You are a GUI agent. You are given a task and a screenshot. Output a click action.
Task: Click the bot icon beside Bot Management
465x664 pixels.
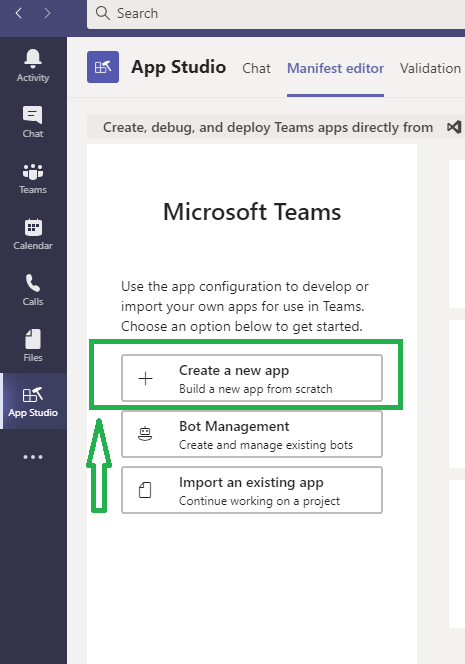pyautogui.click(x=145, y=434)
